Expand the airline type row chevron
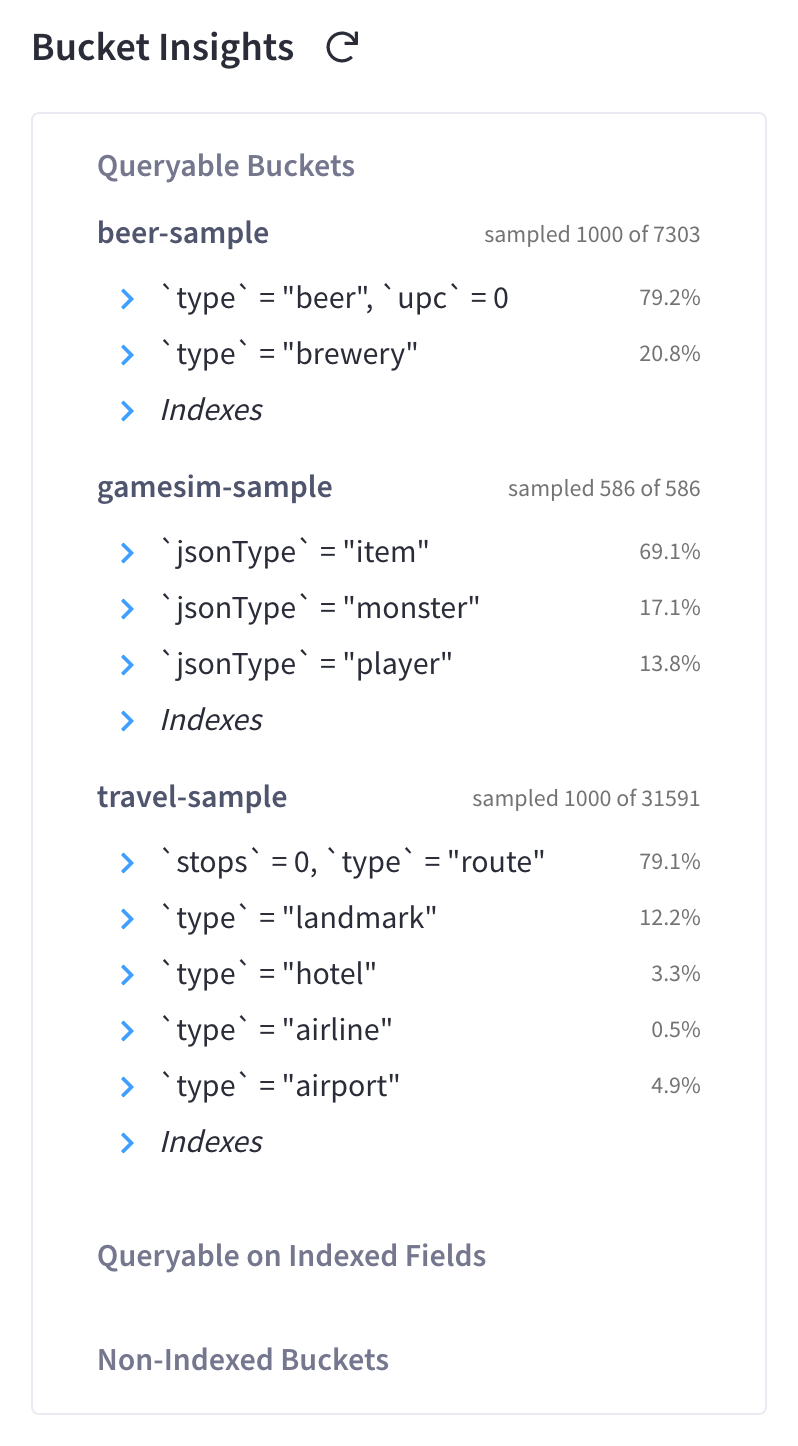This screenshot has width=798, height=1446. coord(127,1030)
